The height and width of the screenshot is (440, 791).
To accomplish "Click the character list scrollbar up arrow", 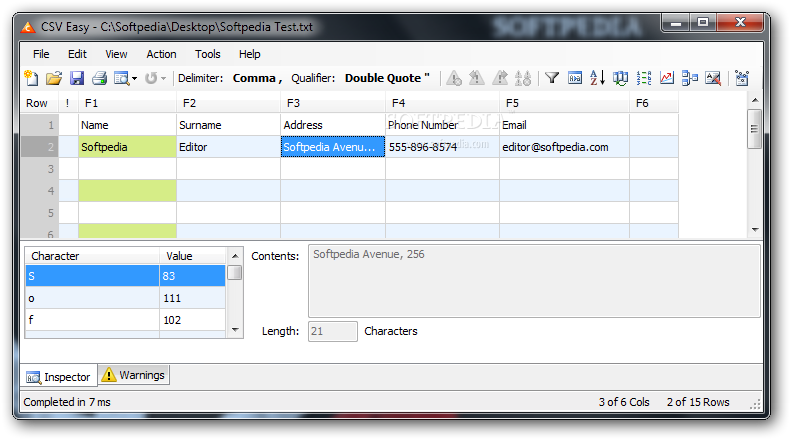I will point(235,256).
